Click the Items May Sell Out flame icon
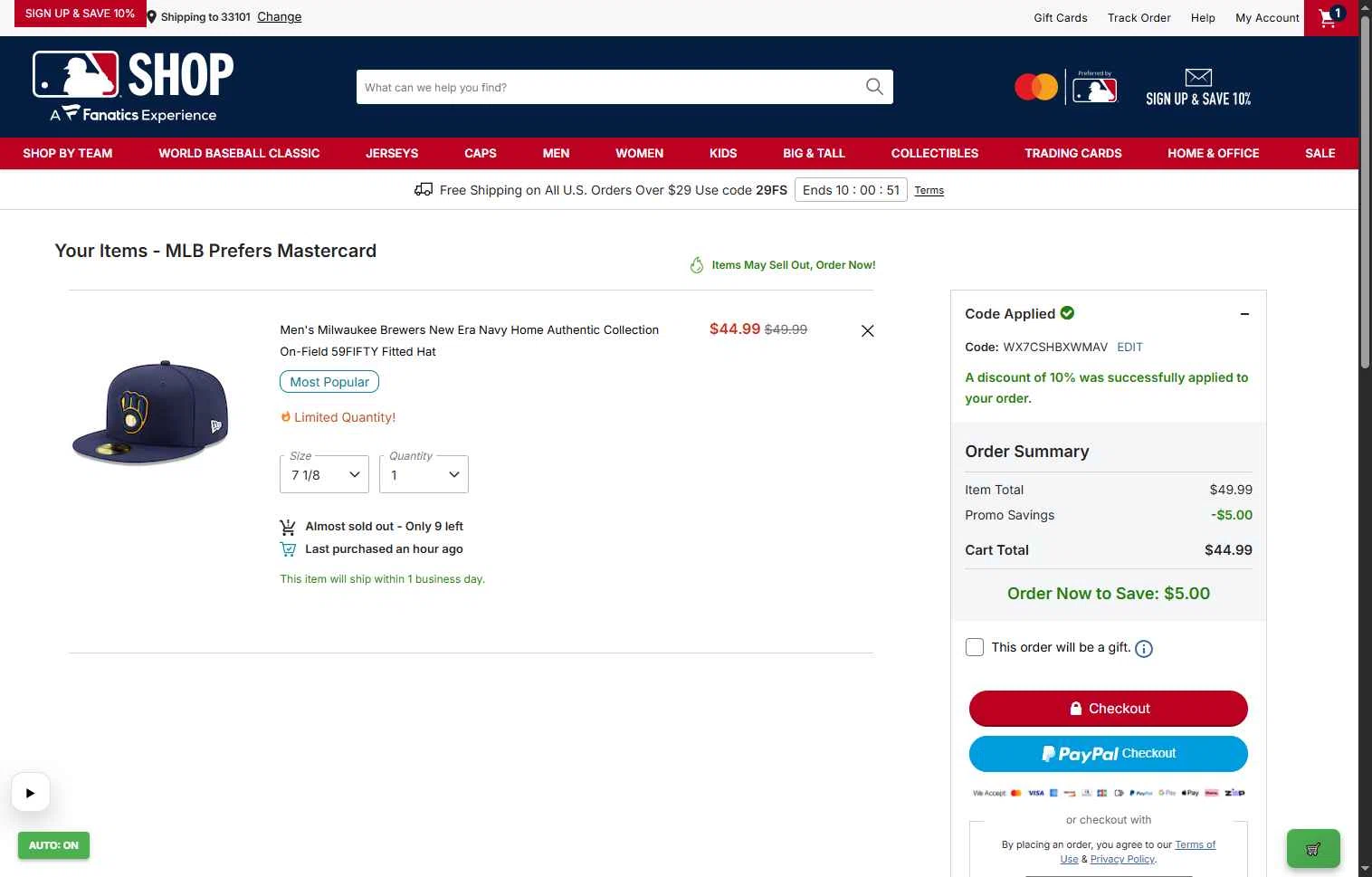This screenshot has height=877, width=1372. [x=697, y=265]
